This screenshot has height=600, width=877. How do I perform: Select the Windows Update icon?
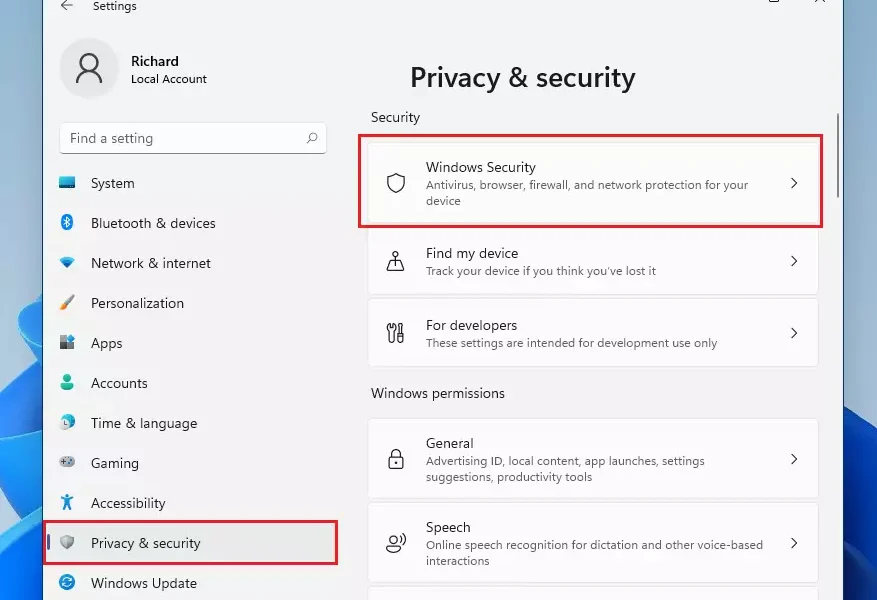[68, 582]
